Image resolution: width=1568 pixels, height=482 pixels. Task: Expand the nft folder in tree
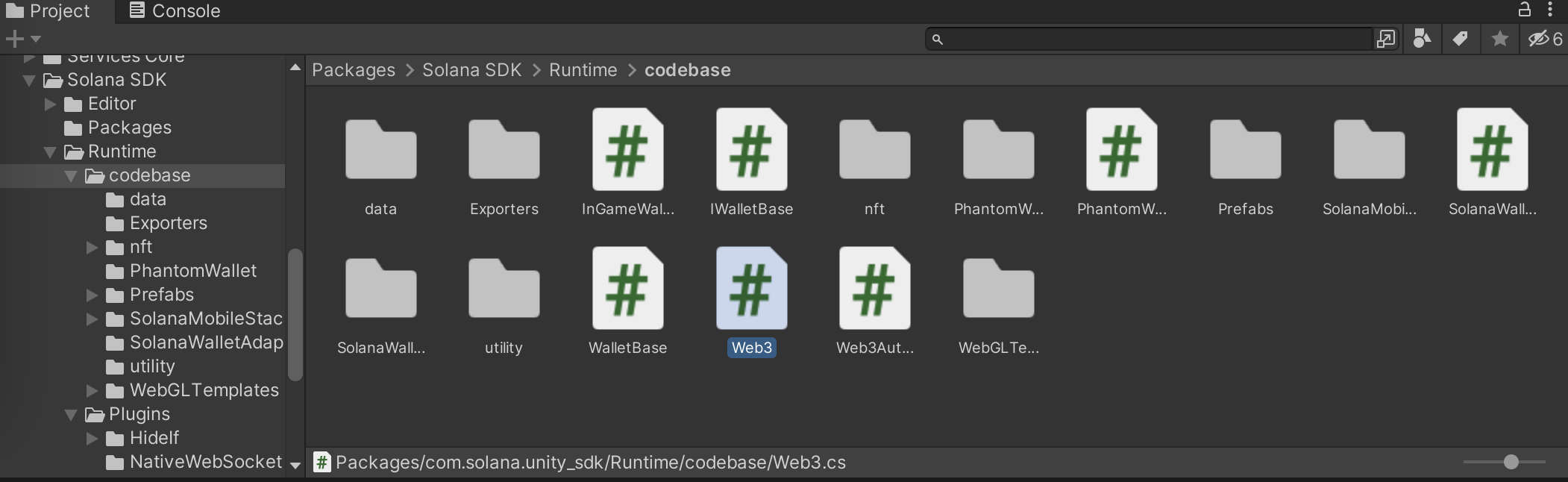pyautogui.click(x=92, y=248)
